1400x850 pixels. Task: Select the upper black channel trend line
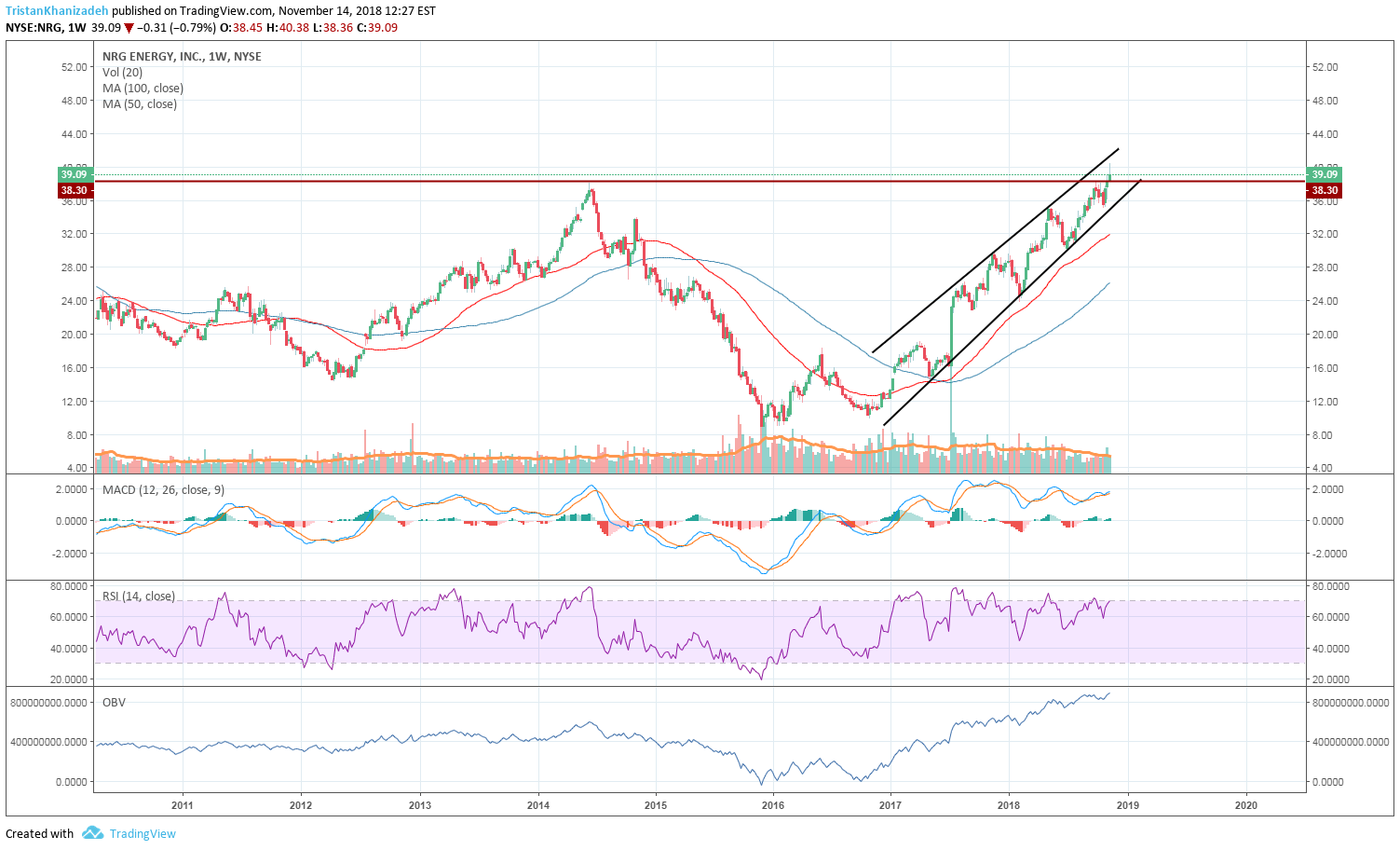pyautogui.click(x=995, y=251)
